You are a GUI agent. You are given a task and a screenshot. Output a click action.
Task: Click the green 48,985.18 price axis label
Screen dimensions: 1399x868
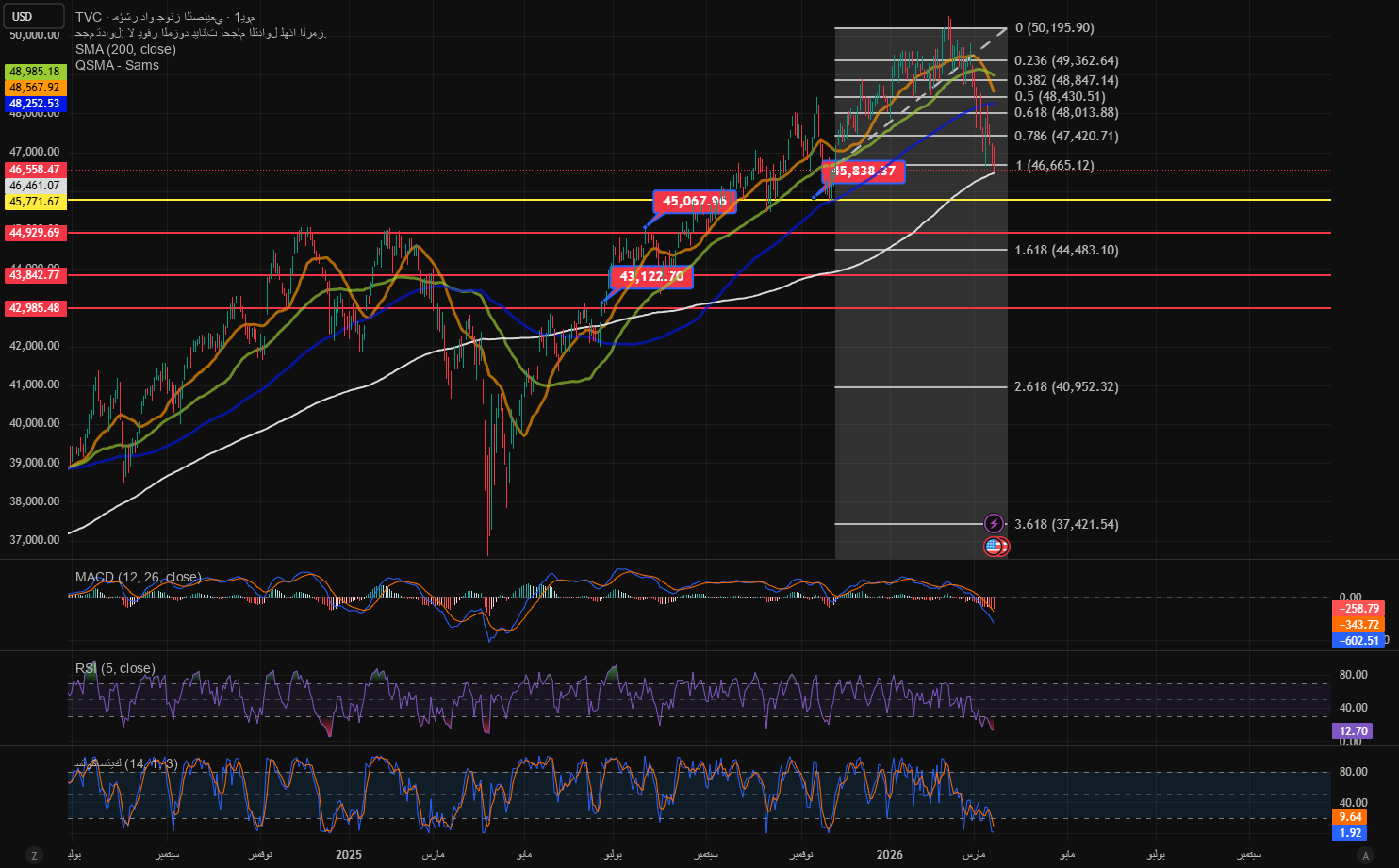35,72
